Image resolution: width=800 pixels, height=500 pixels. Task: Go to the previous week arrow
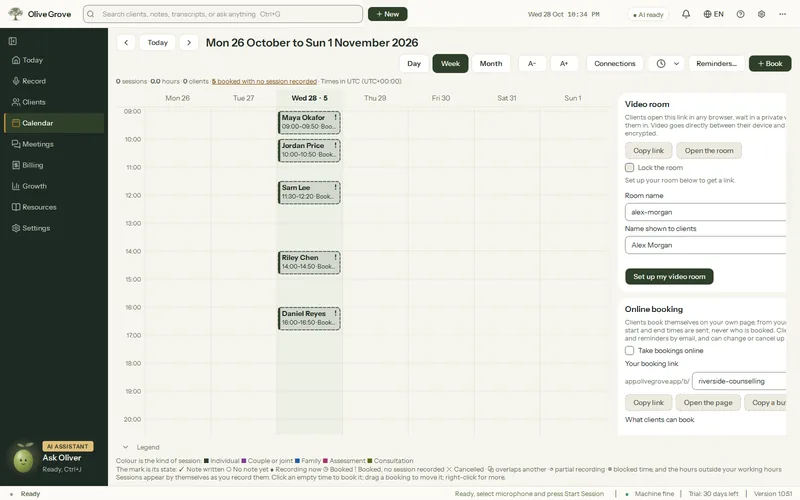click(126, 42)
